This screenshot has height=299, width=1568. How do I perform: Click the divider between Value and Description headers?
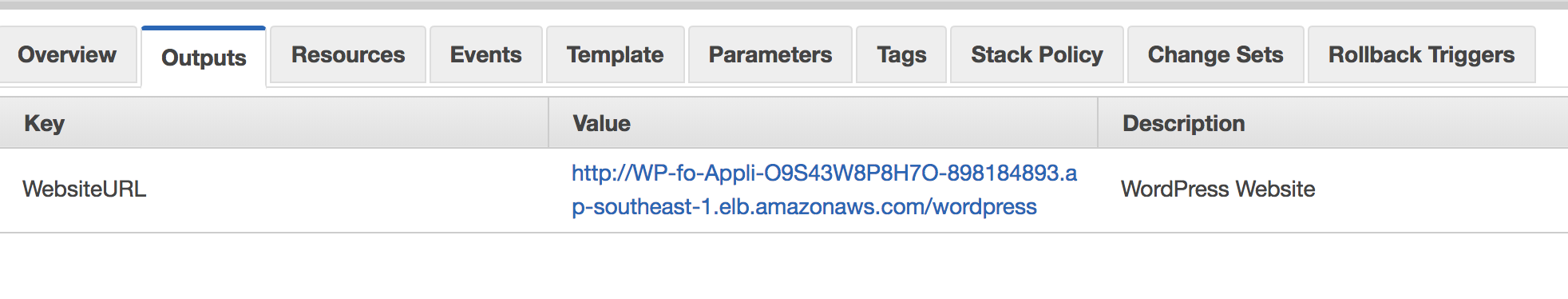pos(1098,123)
